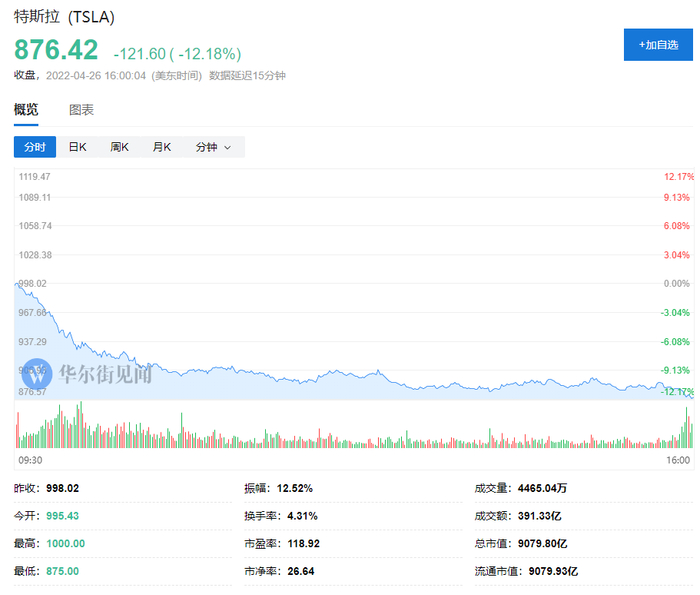Switch to the 概览 overview tab
Image resolution: width=700 pixels, height=595 pixels.
[x=26, y=109]
